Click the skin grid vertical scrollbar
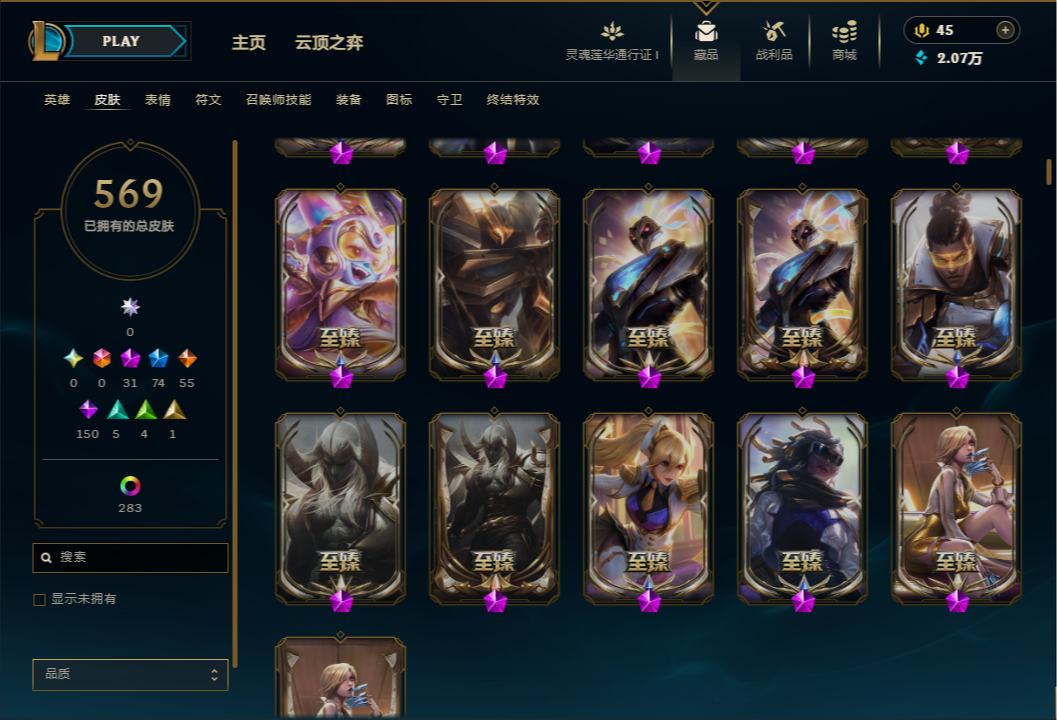 click(1049, 171)
